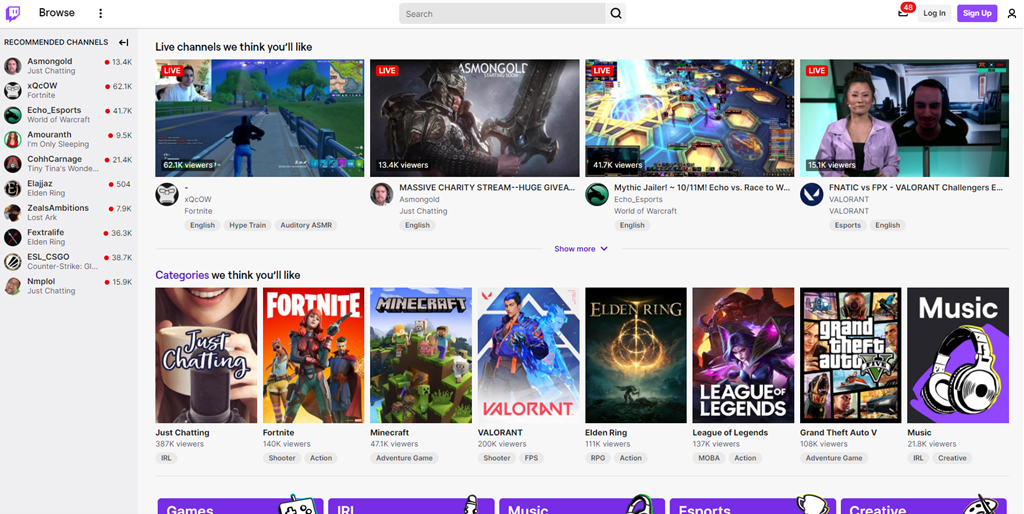The width and height of the screenshot is (1024, 514).
Task: Click the Log In button
Action: click(x=934, y=13)
